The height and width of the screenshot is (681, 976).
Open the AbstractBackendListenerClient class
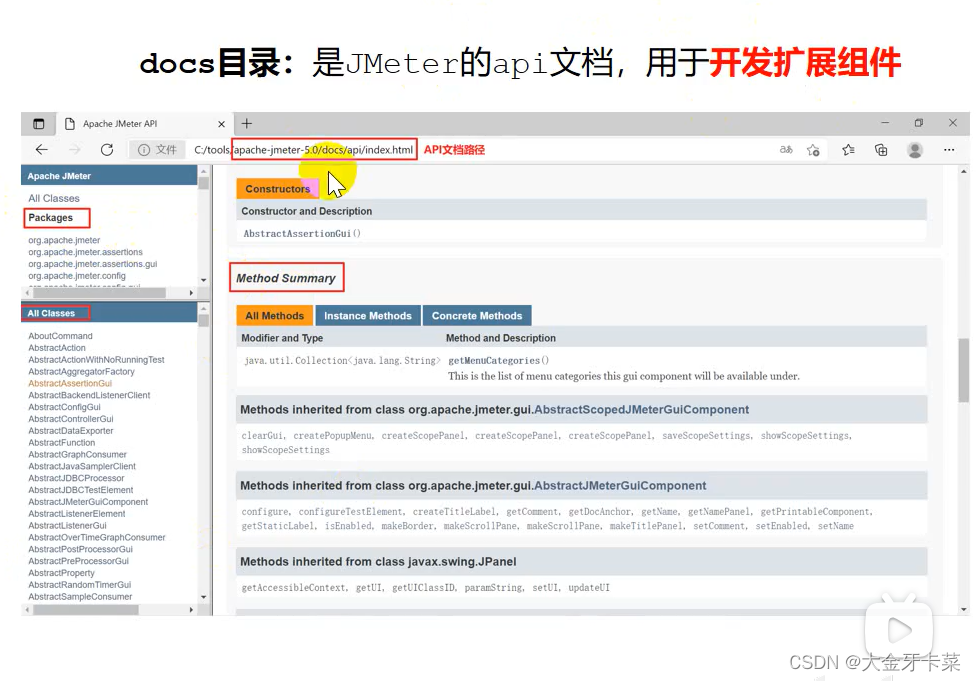89,395
